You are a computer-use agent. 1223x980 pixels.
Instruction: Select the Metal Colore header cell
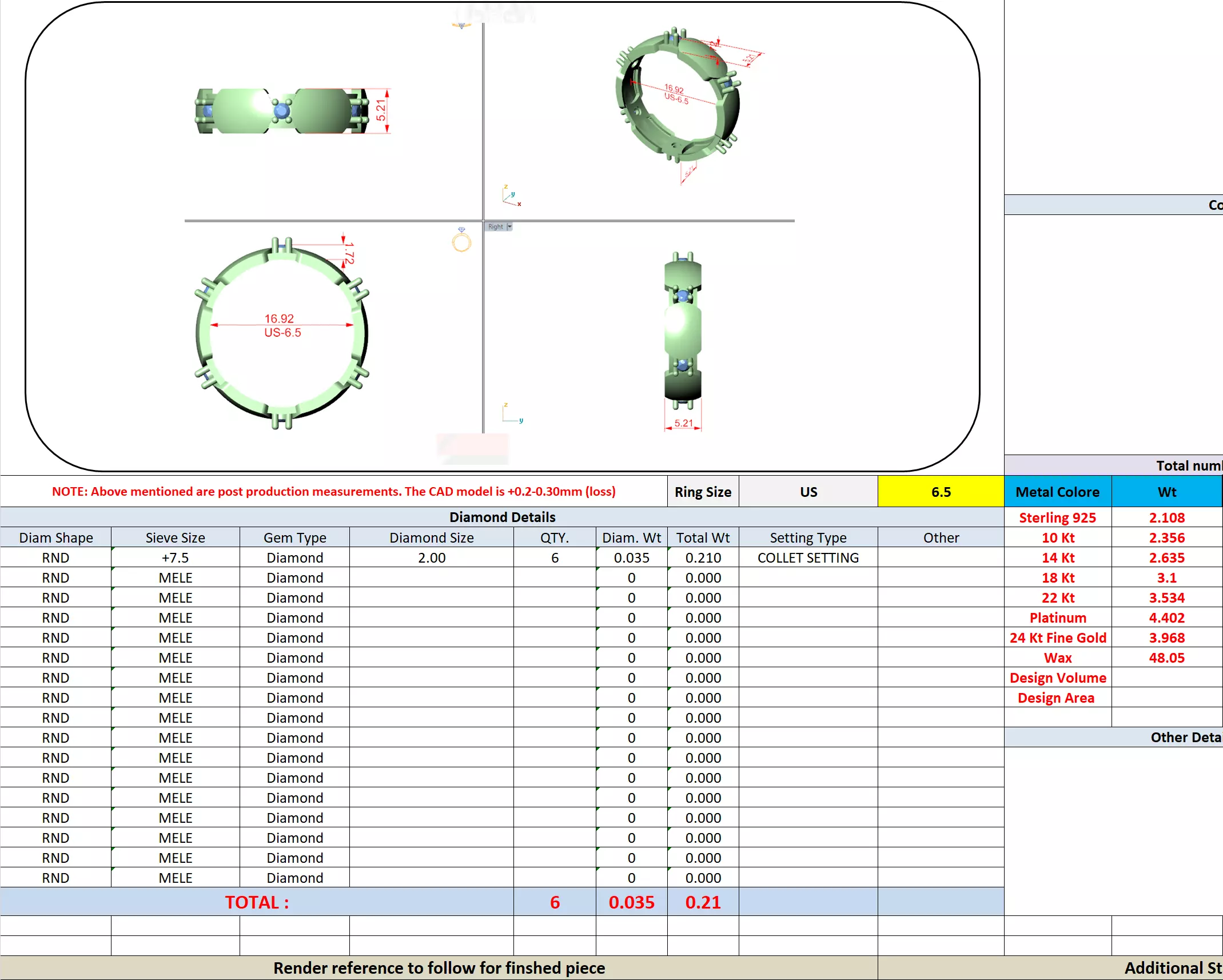click(x=1057, y=492)
